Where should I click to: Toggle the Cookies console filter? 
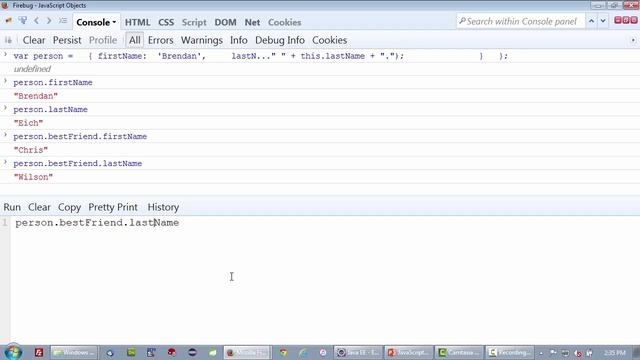pos(329,40)
